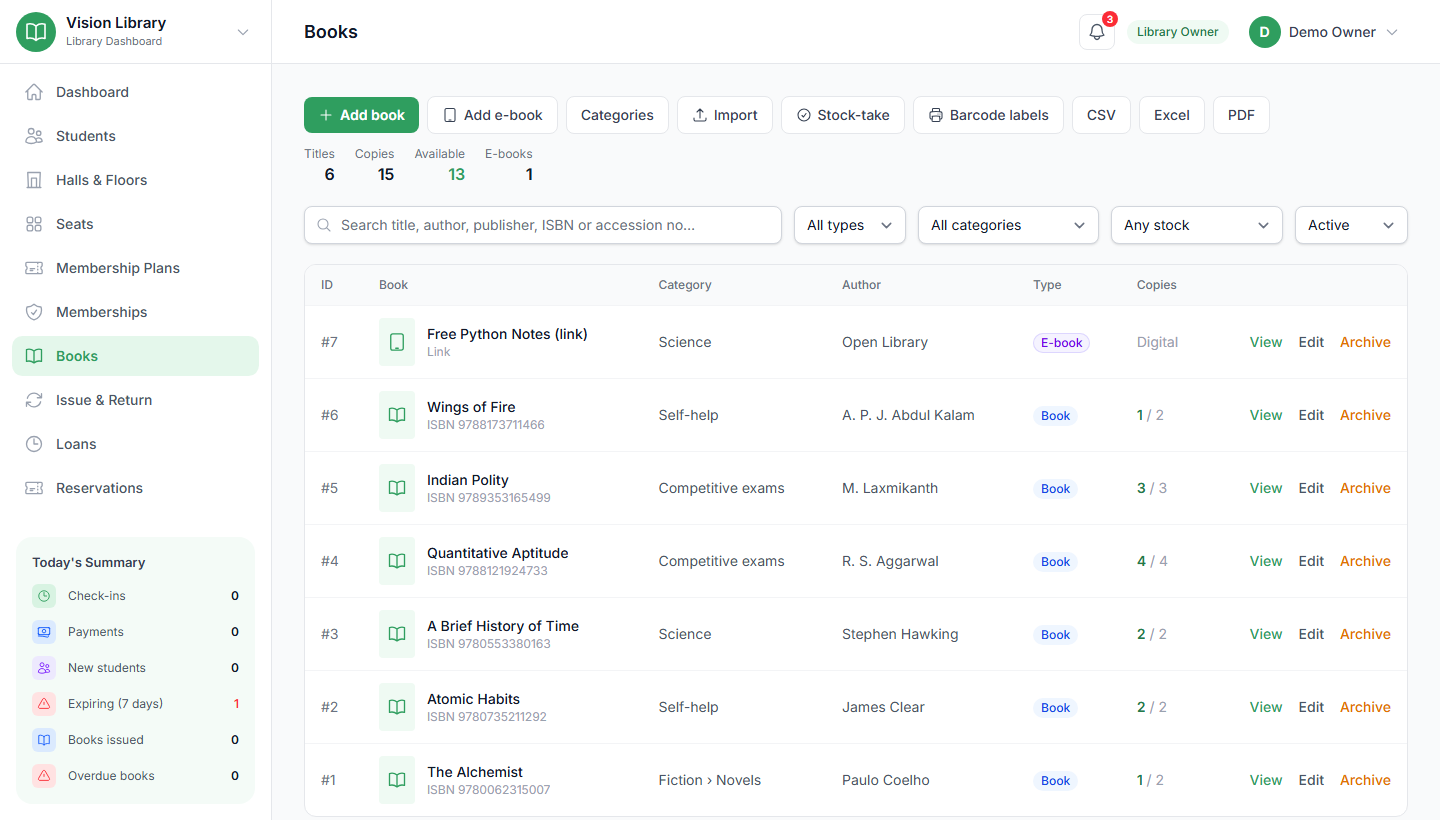Open the notifications bell icon

1097,32
